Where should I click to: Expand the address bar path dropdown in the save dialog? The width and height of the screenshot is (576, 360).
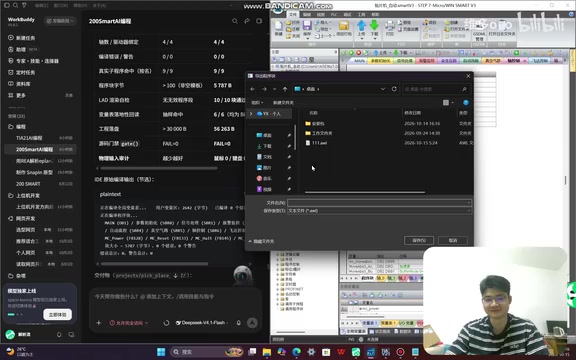[x=383, y=89]
